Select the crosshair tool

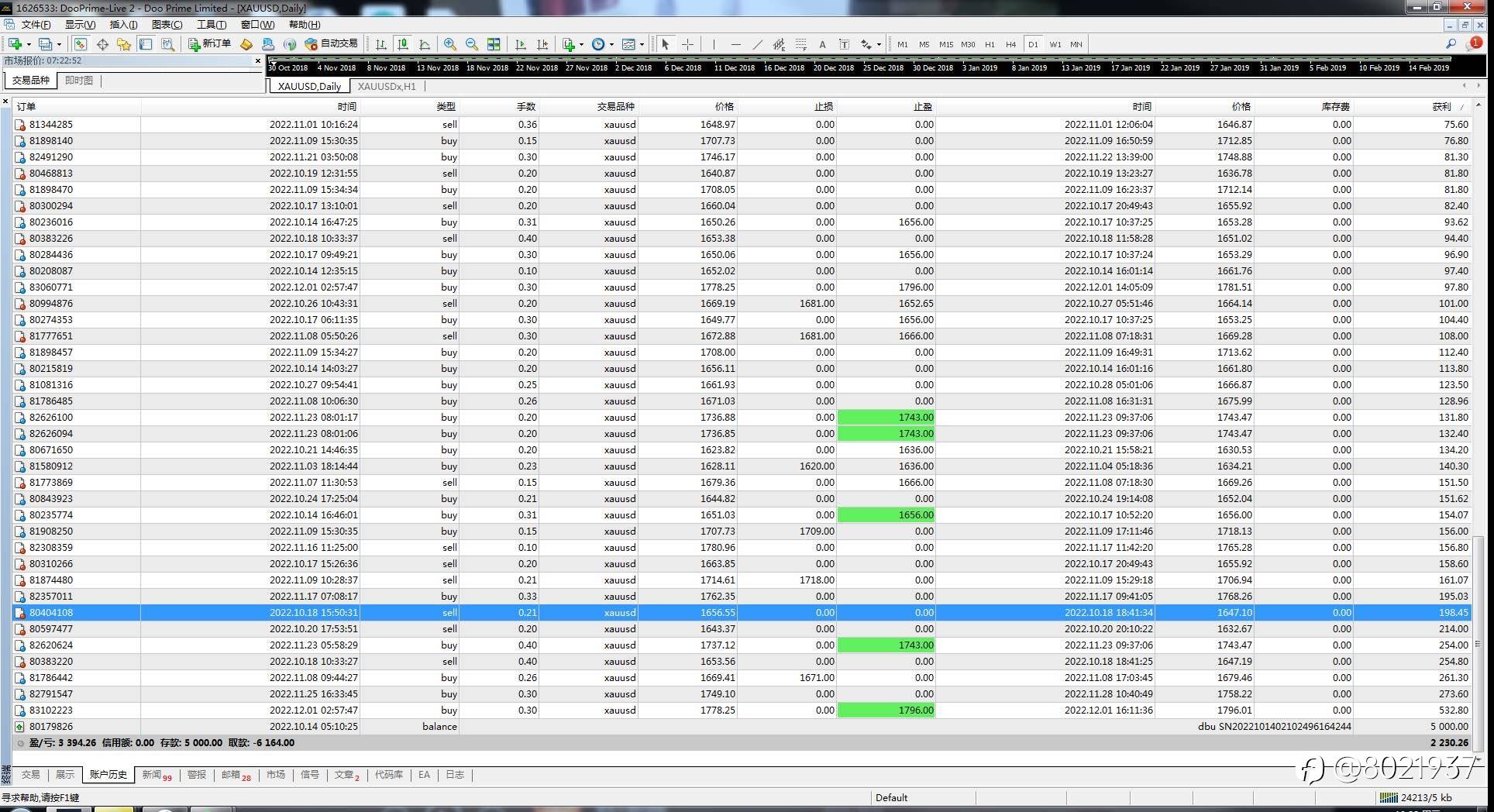click(x=687, y=44)
